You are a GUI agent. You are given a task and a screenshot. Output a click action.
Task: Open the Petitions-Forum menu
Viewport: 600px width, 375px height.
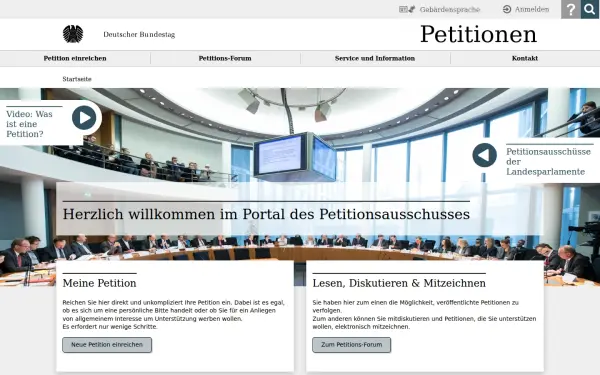(x=225, y=58)
